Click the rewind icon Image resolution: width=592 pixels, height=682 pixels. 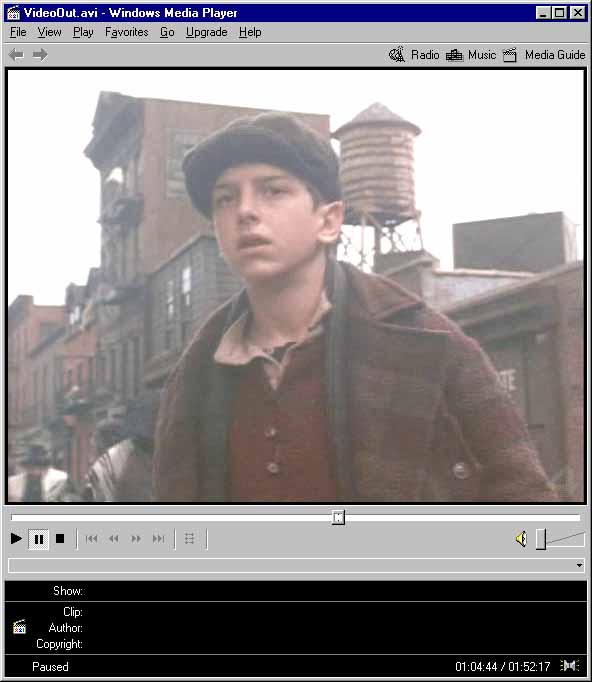point(114,539)
